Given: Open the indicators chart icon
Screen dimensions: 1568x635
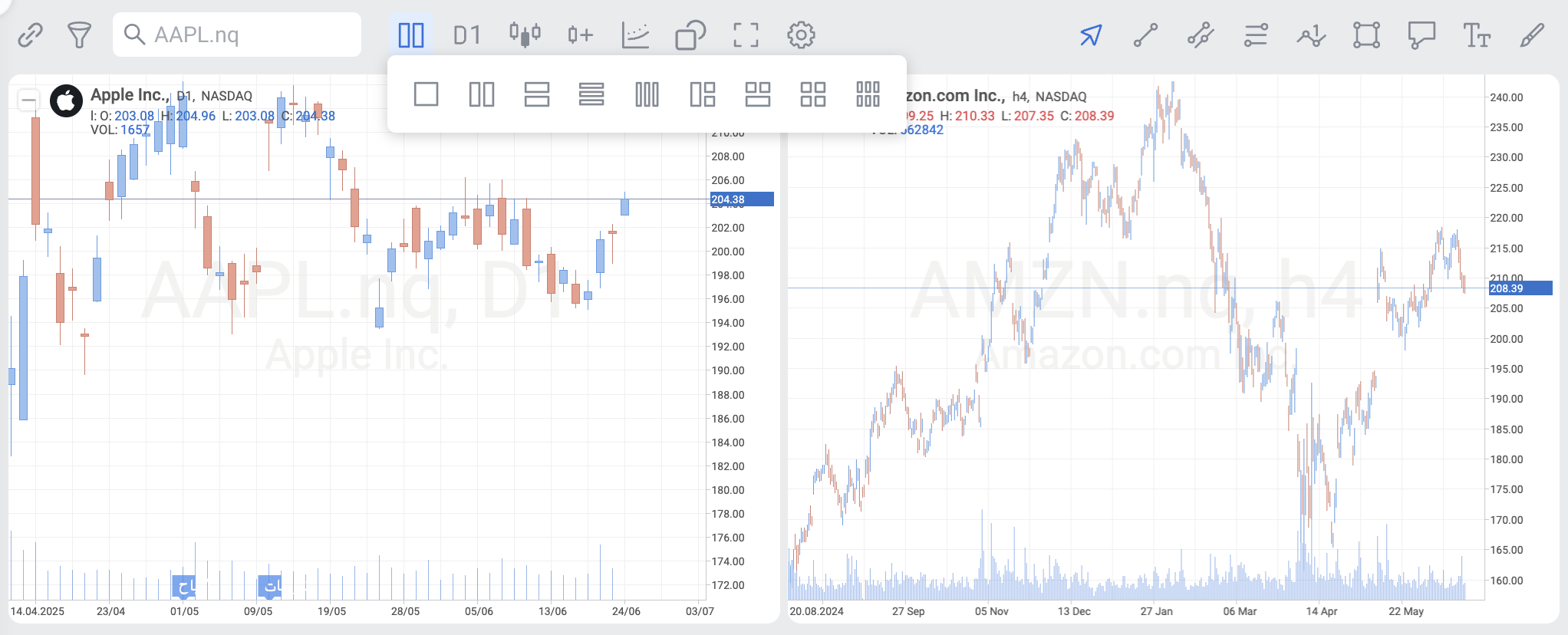Looking at the screenshot, I should [635, 35].
